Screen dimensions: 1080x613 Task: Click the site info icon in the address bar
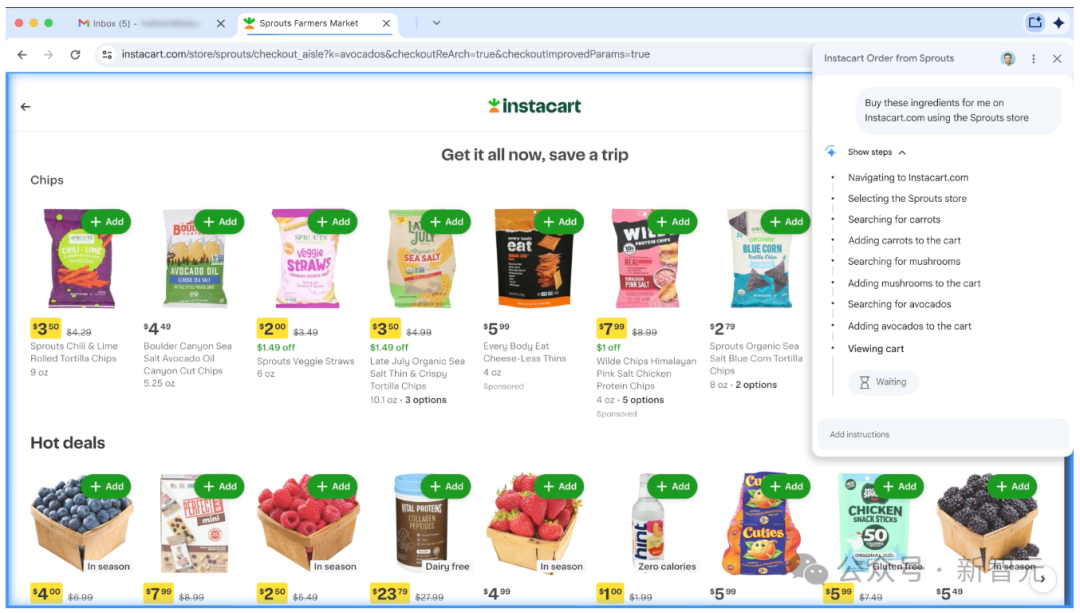pyautogui.click(x=107, y=54)
